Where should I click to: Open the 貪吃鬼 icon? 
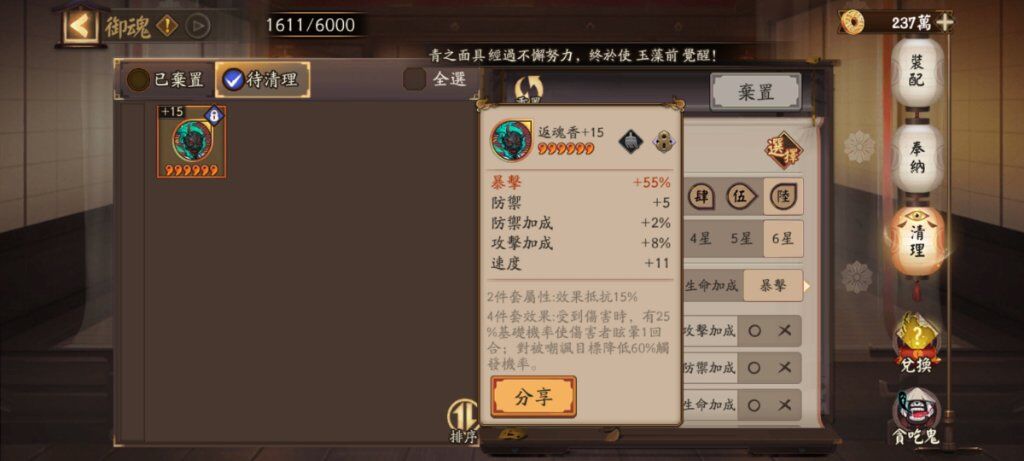[916, 415]
